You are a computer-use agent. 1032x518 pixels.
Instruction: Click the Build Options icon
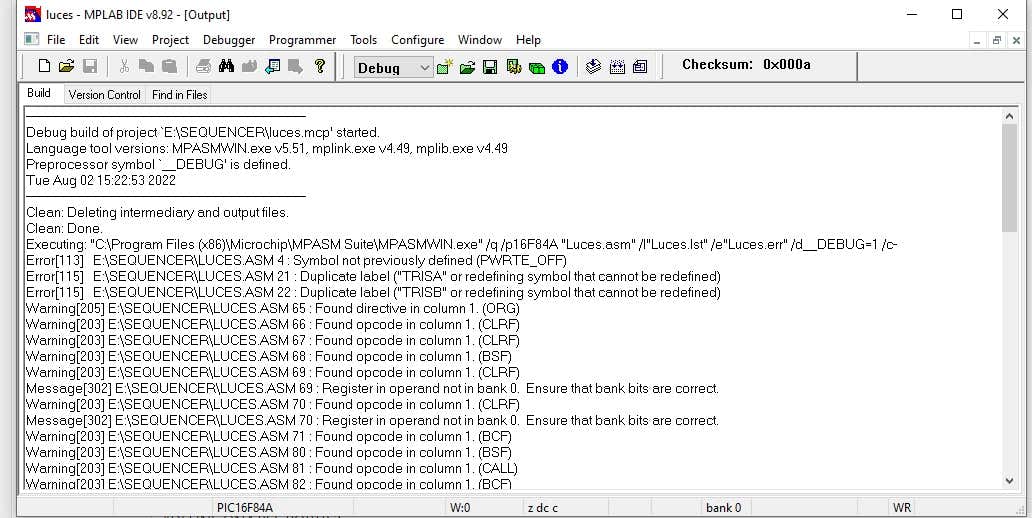click(513, 66)
